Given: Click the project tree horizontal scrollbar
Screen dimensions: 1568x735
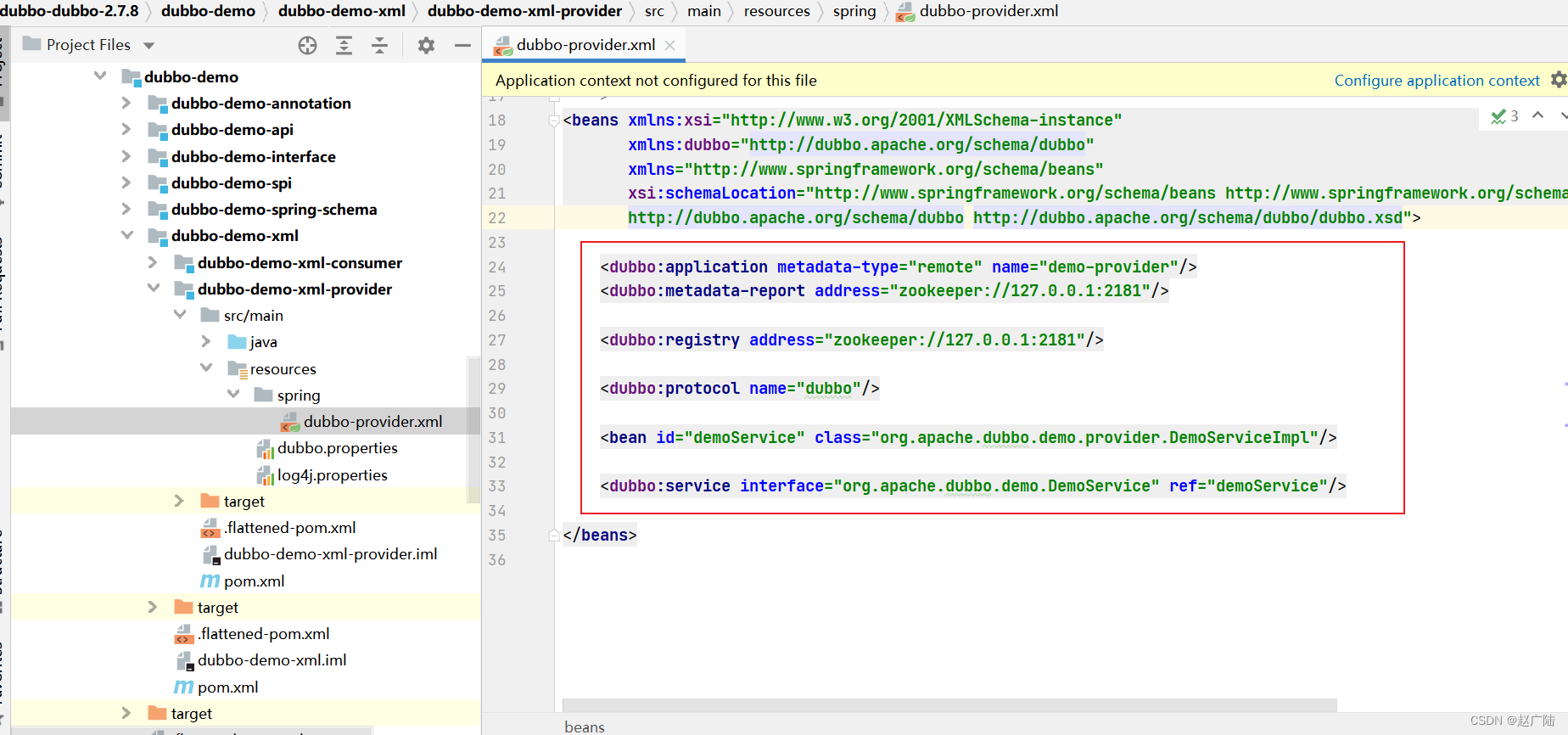Looking at the screenshot, I should [x=191, y=730].
